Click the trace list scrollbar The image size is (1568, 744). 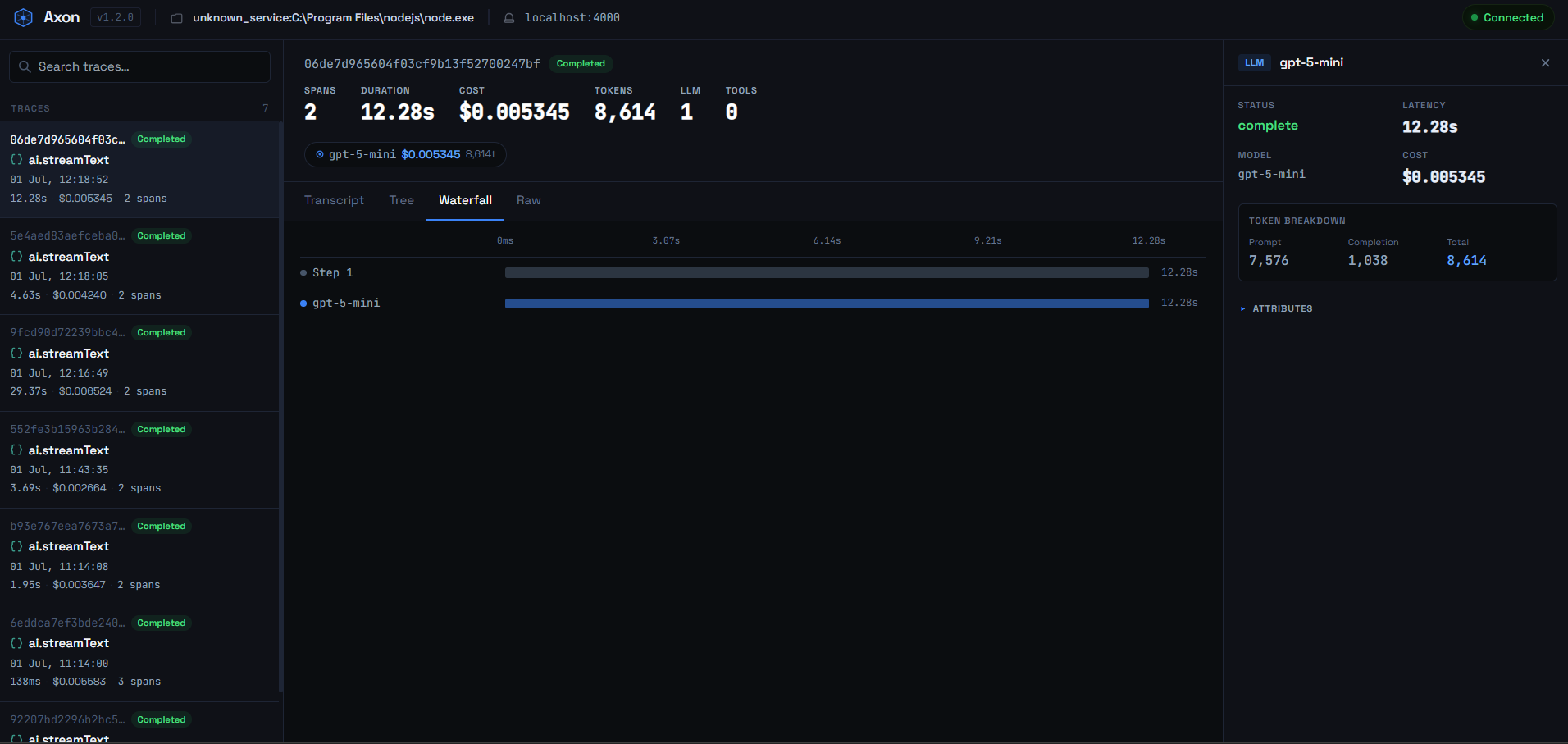tap(281, 408)
